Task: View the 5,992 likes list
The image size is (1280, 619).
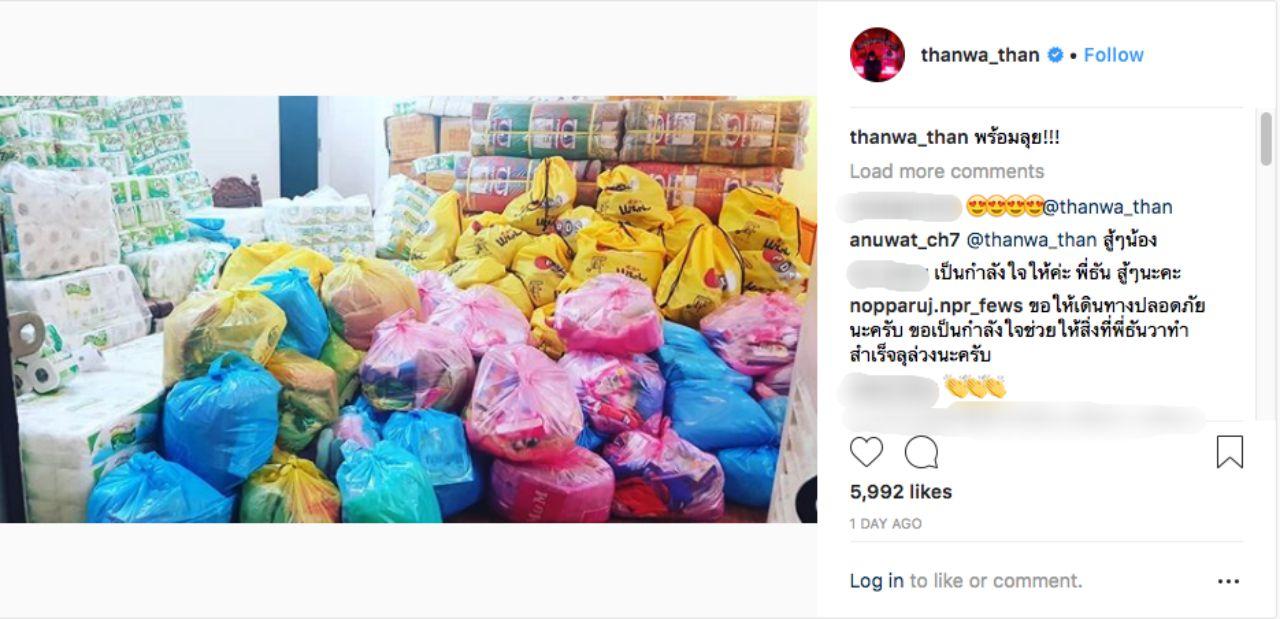Action: tap(900, 492)
